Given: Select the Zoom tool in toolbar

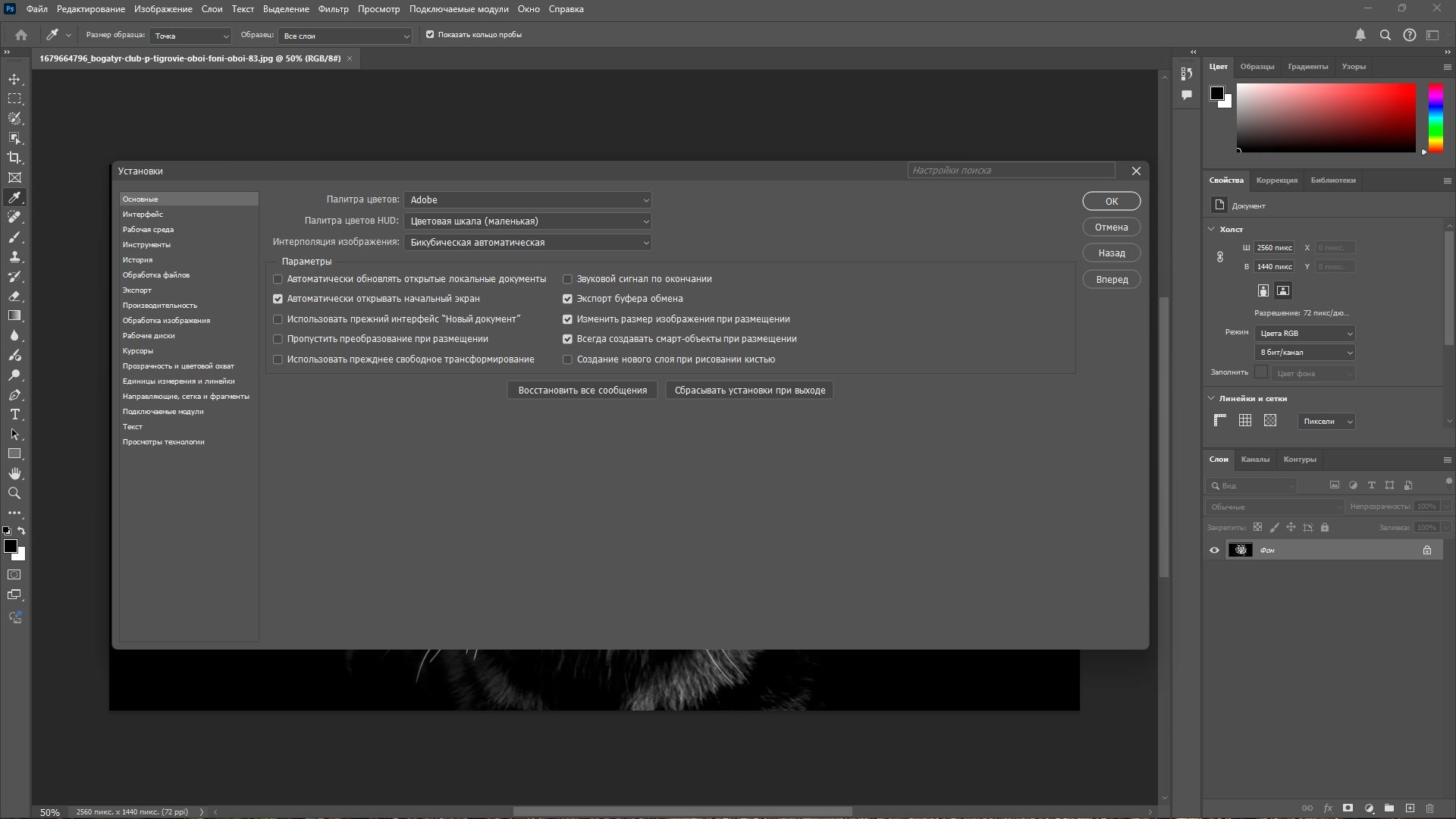Looking at the screenshot, I should pos(14,493).
